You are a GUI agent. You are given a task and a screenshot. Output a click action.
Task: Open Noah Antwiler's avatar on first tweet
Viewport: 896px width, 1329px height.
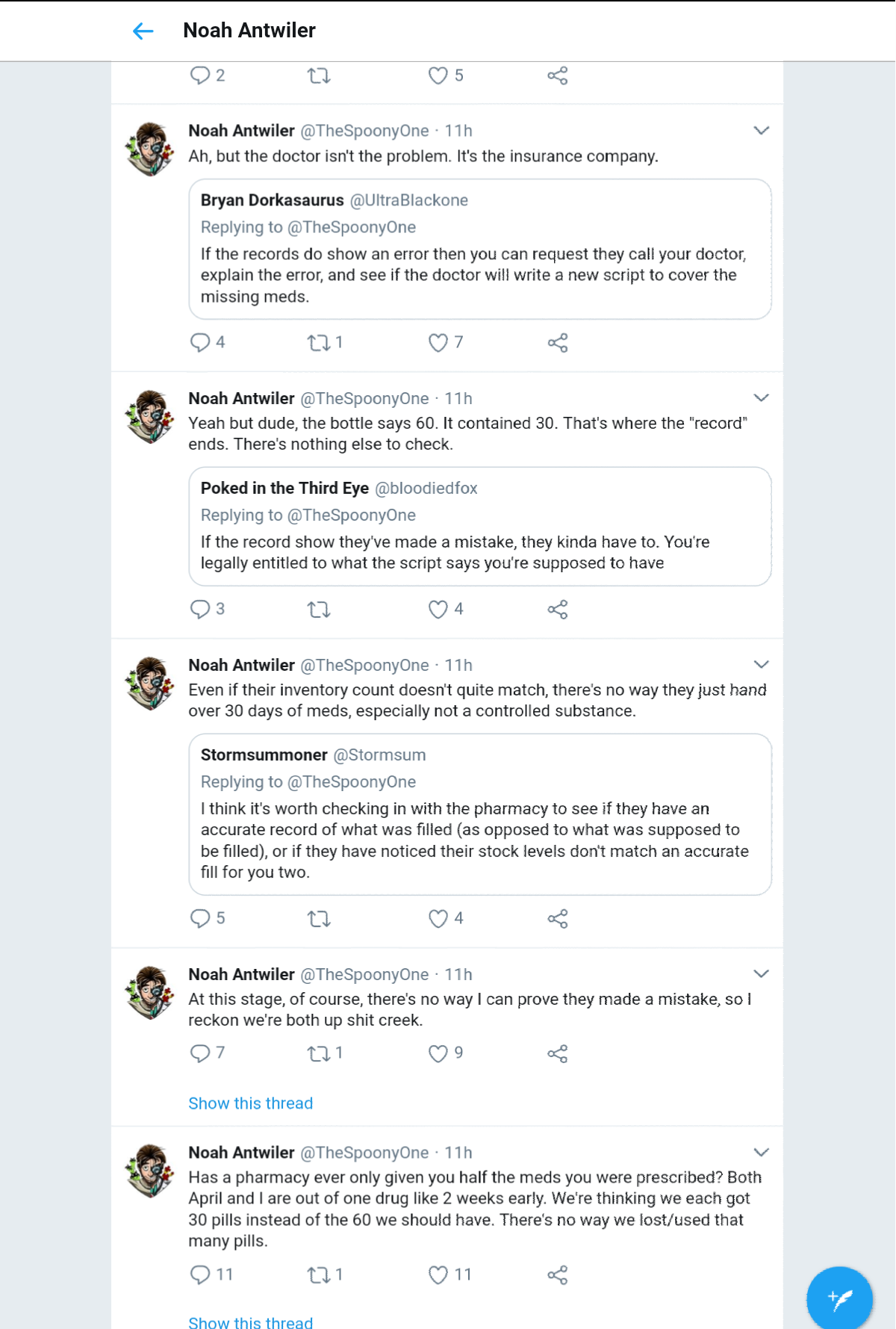150,149
